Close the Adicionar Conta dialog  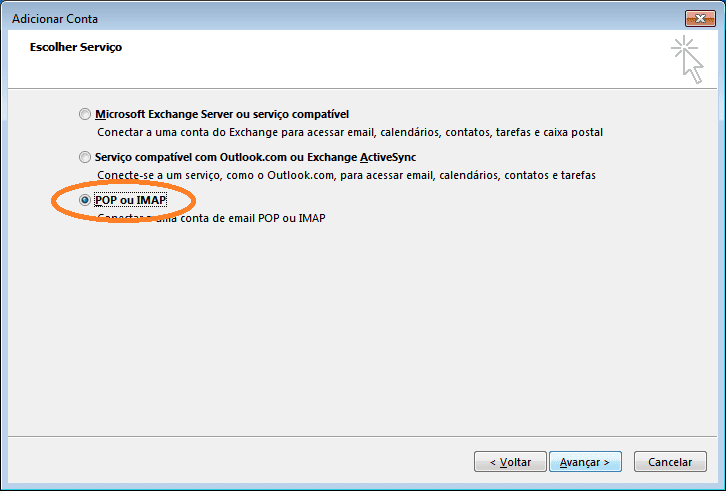tap(697, 19)
